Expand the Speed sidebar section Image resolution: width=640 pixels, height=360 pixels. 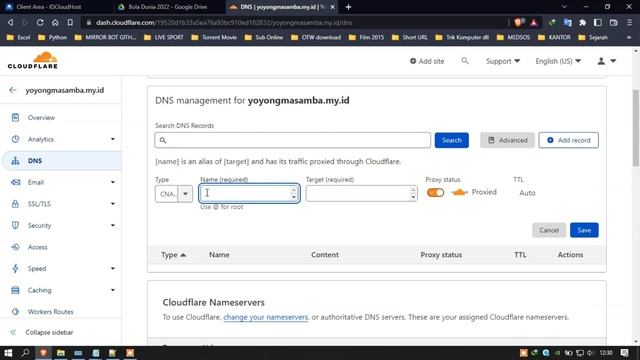point(113,268)
